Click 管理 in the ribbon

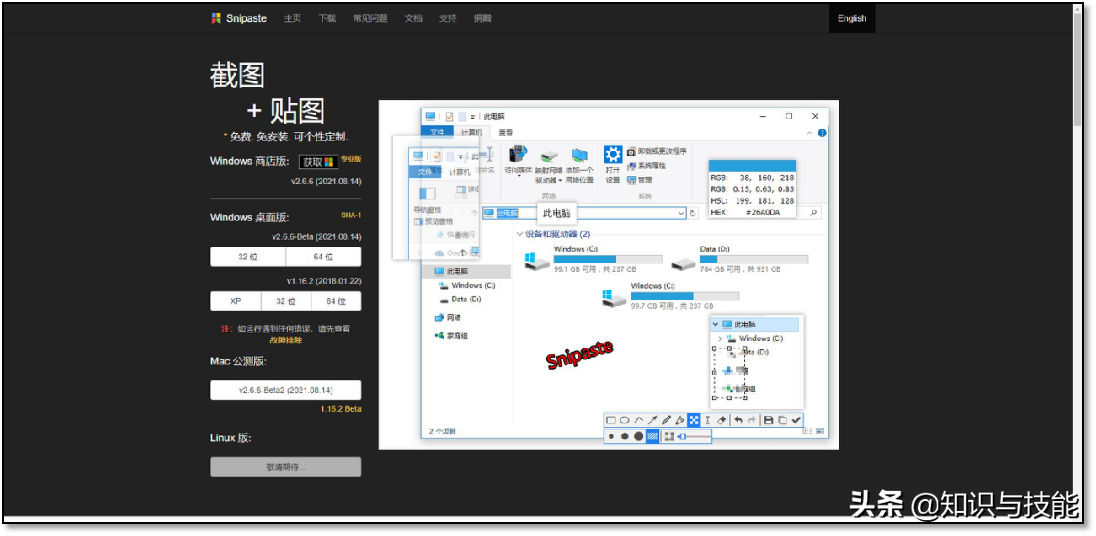click(640, 180)
